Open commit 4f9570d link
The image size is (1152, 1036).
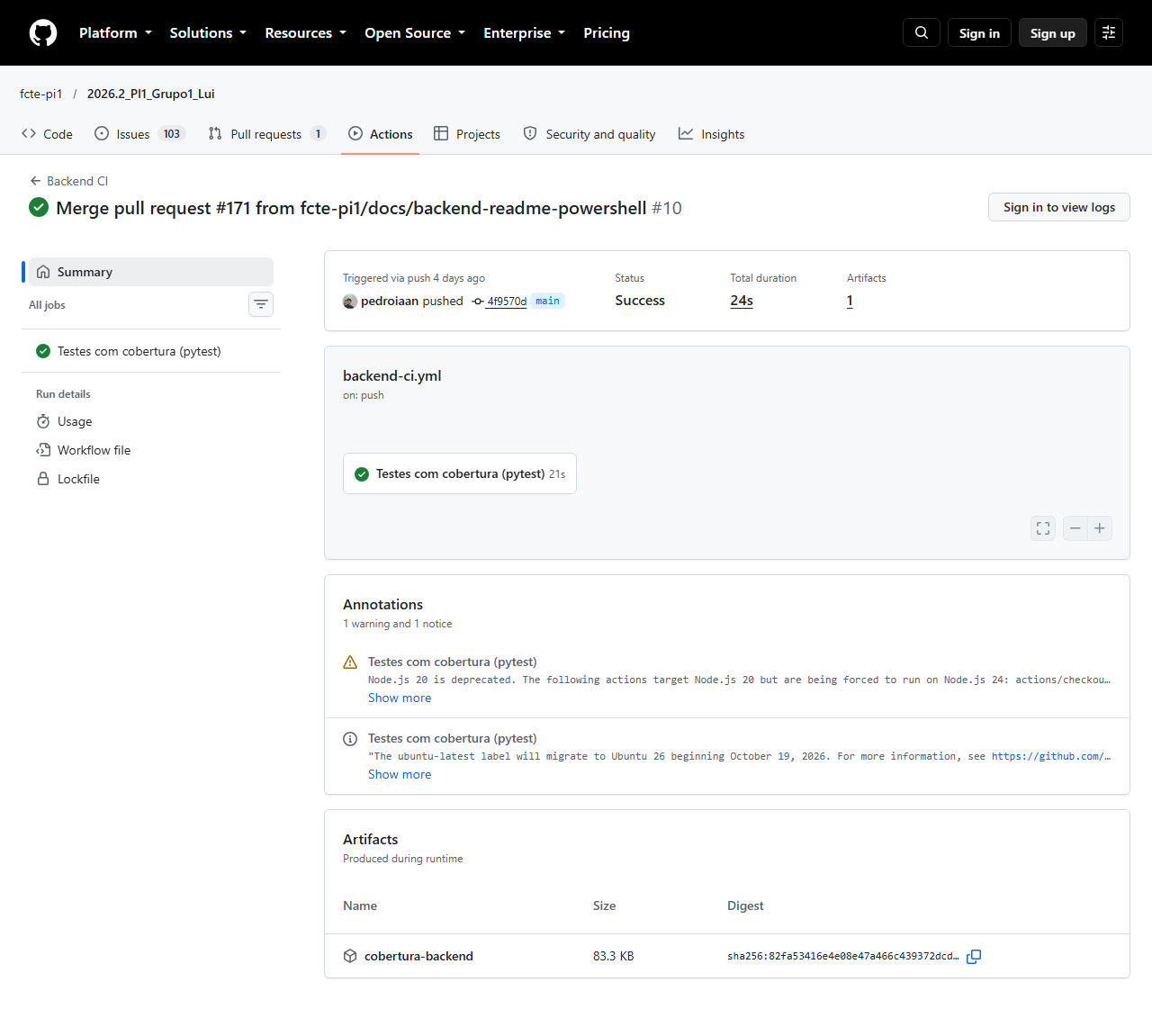pyautogui.click(x=507, y=302)
